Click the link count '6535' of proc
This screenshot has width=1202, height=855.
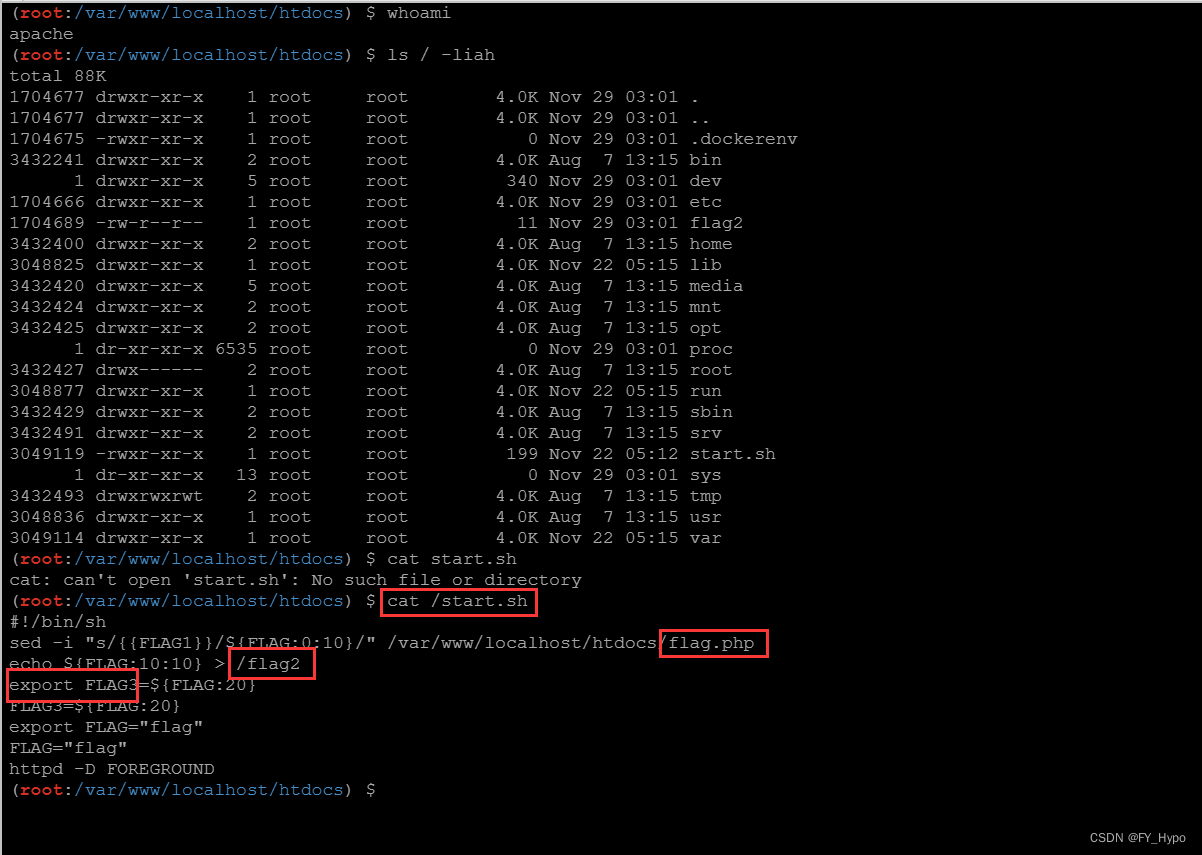(x=235, y=349)
